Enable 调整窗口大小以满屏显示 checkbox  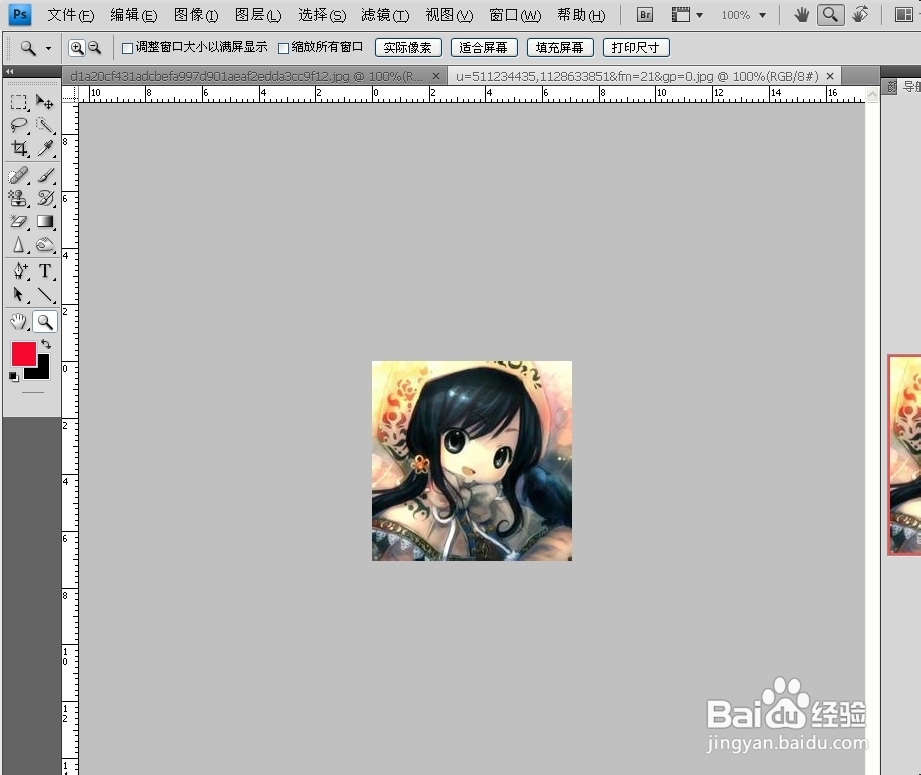click(x=127, y=48)
